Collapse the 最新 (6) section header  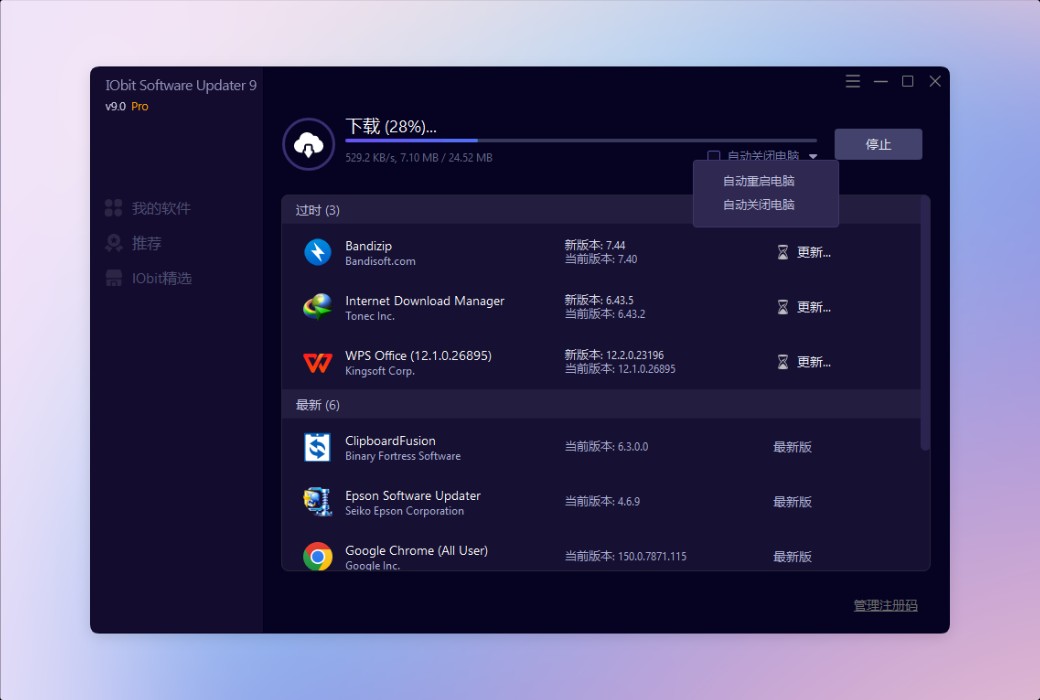coord(601,405)
